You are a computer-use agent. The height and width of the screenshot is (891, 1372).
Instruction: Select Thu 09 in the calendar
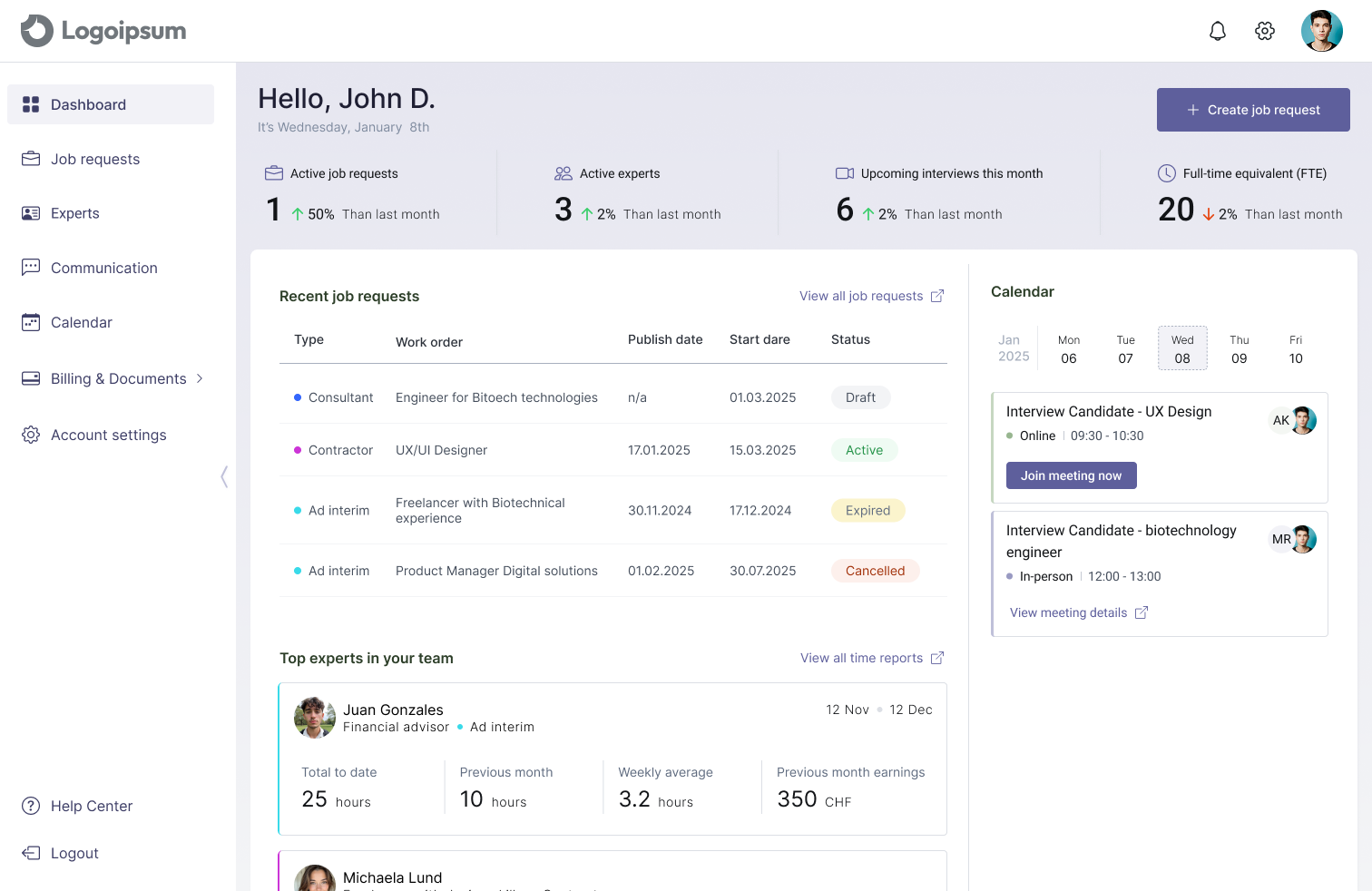1239,349
